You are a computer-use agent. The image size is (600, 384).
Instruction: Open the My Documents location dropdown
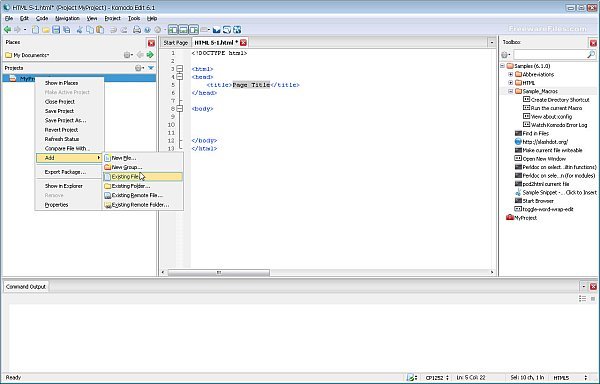point(27,55)
